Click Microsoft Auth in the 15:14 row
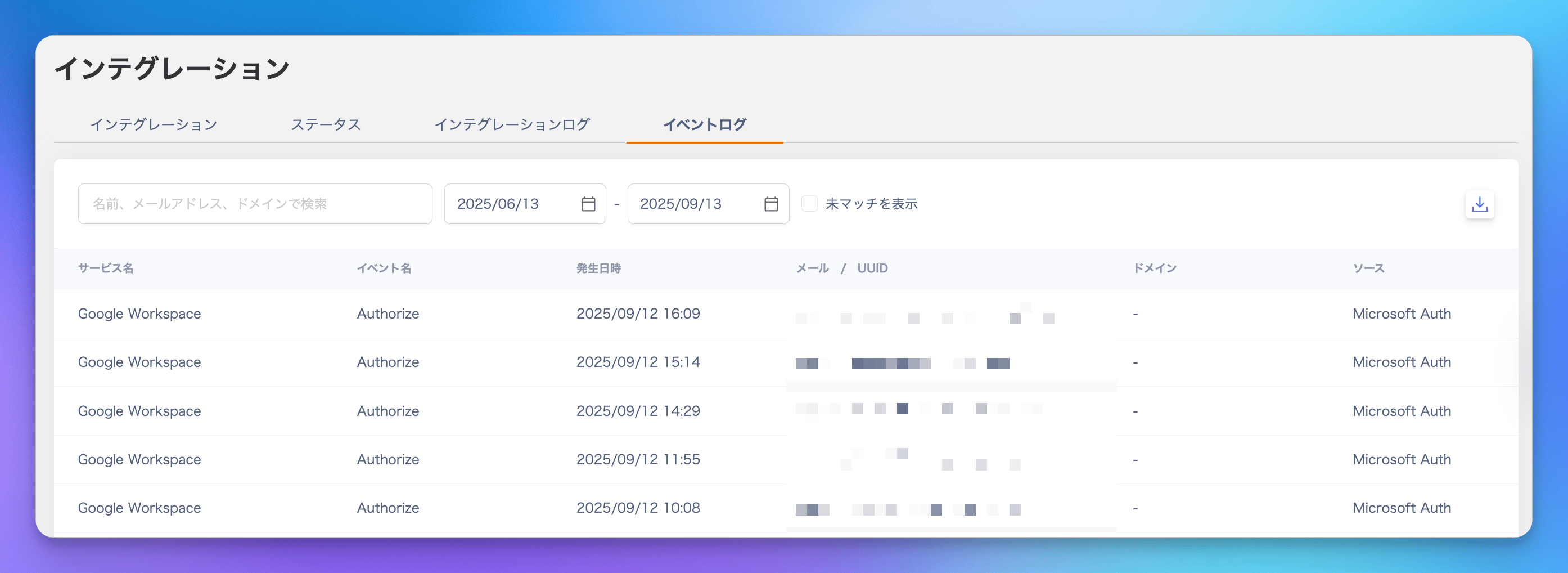The width and height of the screenshot is (1568, 573). pyautogui.click(x=1402, y=362)
